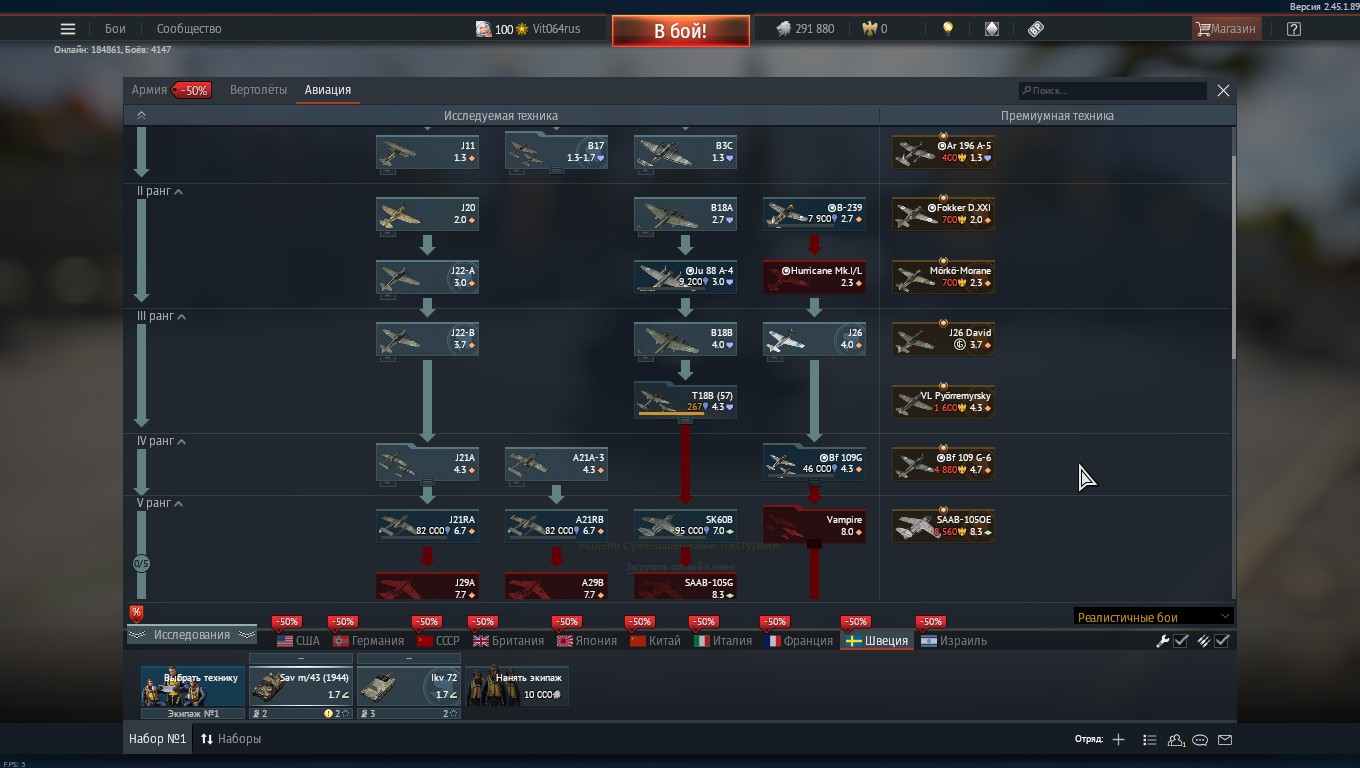
Task: Open the chat speech bubble icon
Action: tap(1200, 740)
